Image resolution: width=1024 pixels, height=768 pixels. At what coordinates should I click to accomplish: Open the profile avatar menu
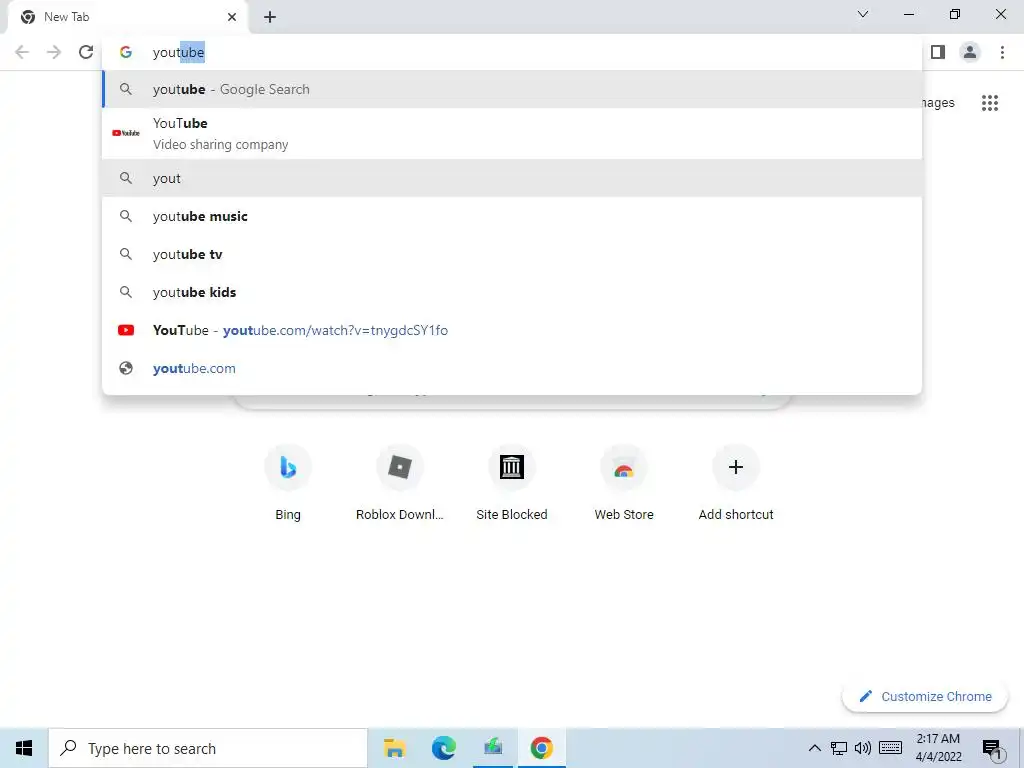click(970, 52)
